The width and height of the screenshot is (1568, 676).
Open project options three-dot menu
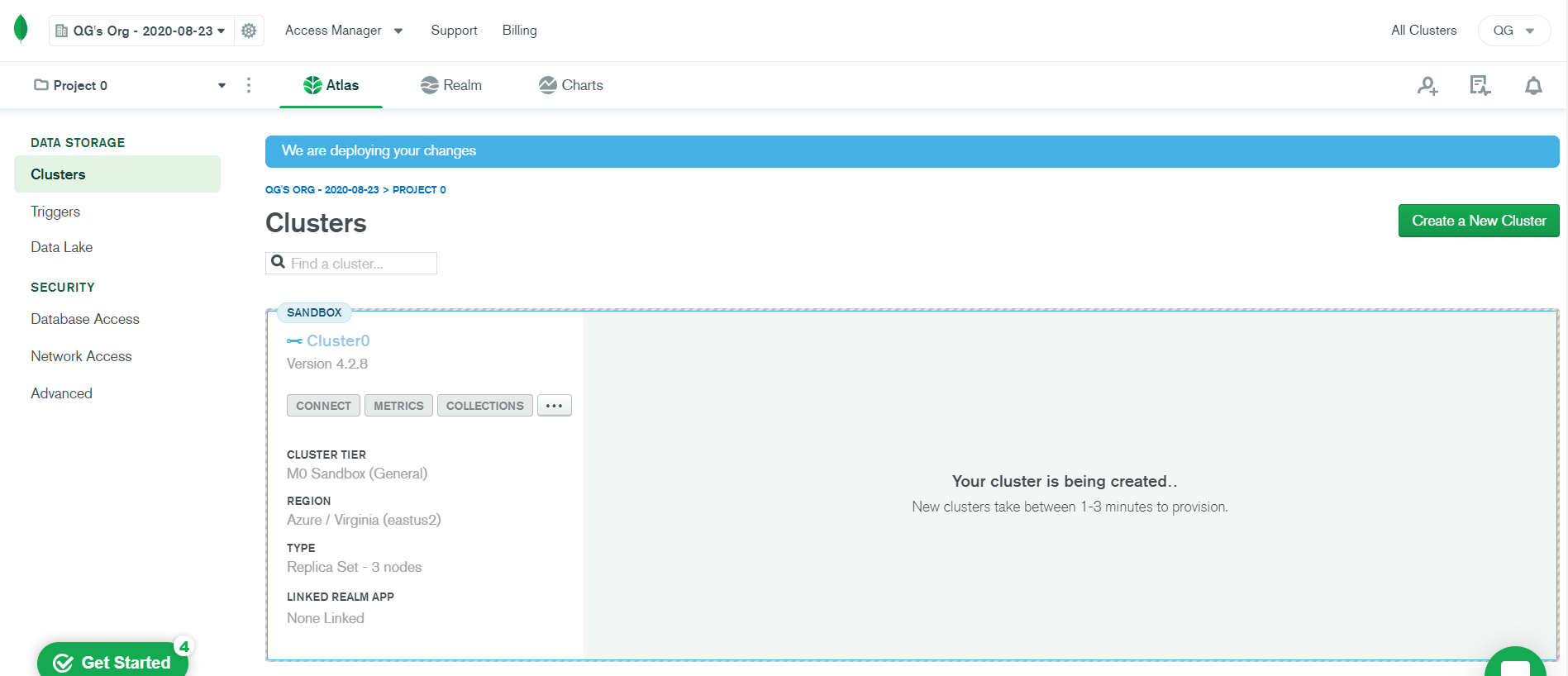click(x=249, y=85)
